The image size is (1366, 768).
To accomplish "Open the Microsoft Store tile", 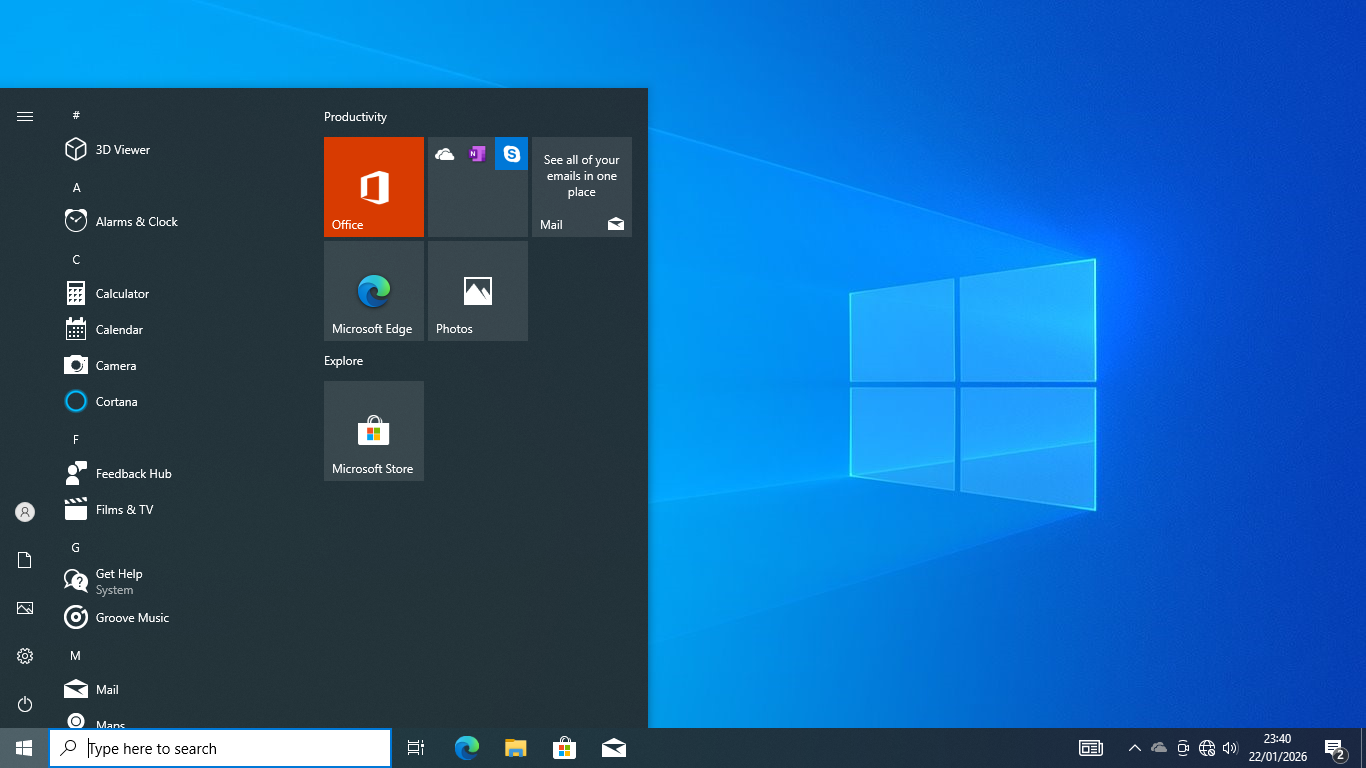I will pos(374,431).
